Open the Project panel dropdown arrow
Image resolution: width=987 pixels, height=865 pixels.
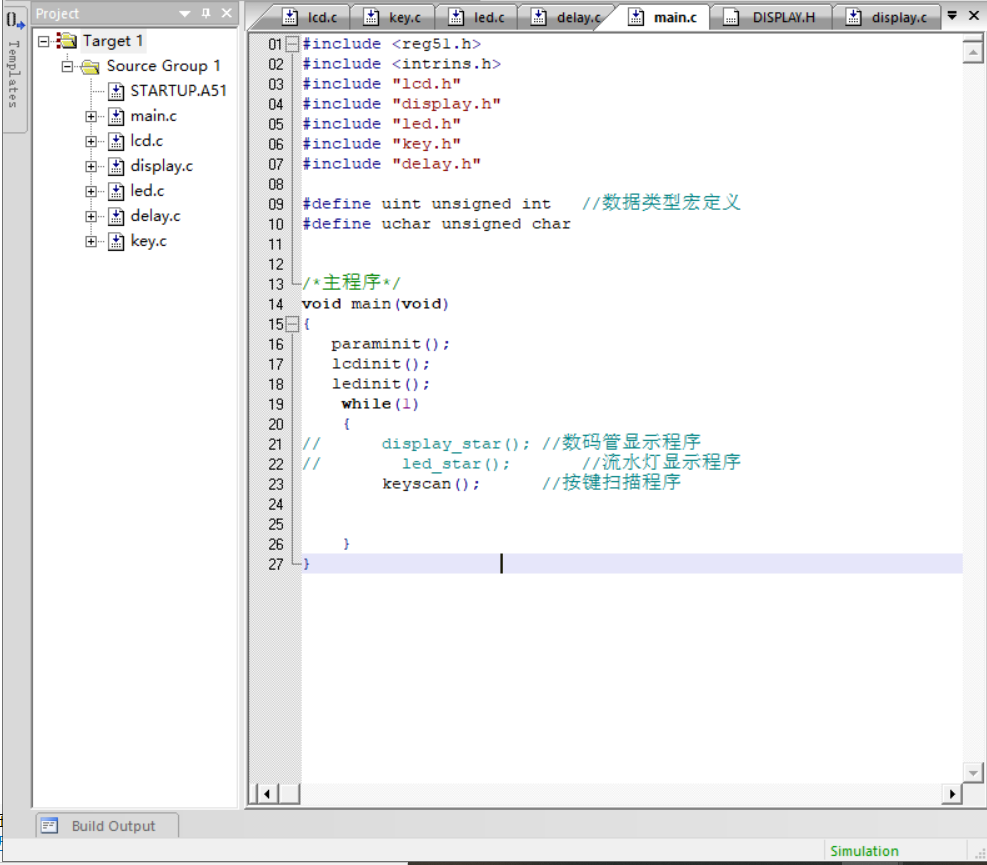(185, 13)
